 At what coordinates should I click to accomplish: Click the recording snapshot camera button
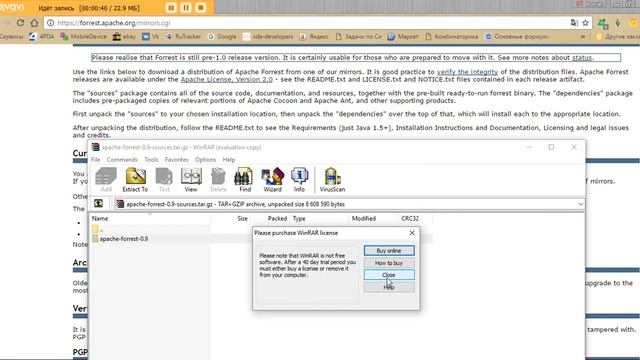pyautogui.click(x=171, y=8)
